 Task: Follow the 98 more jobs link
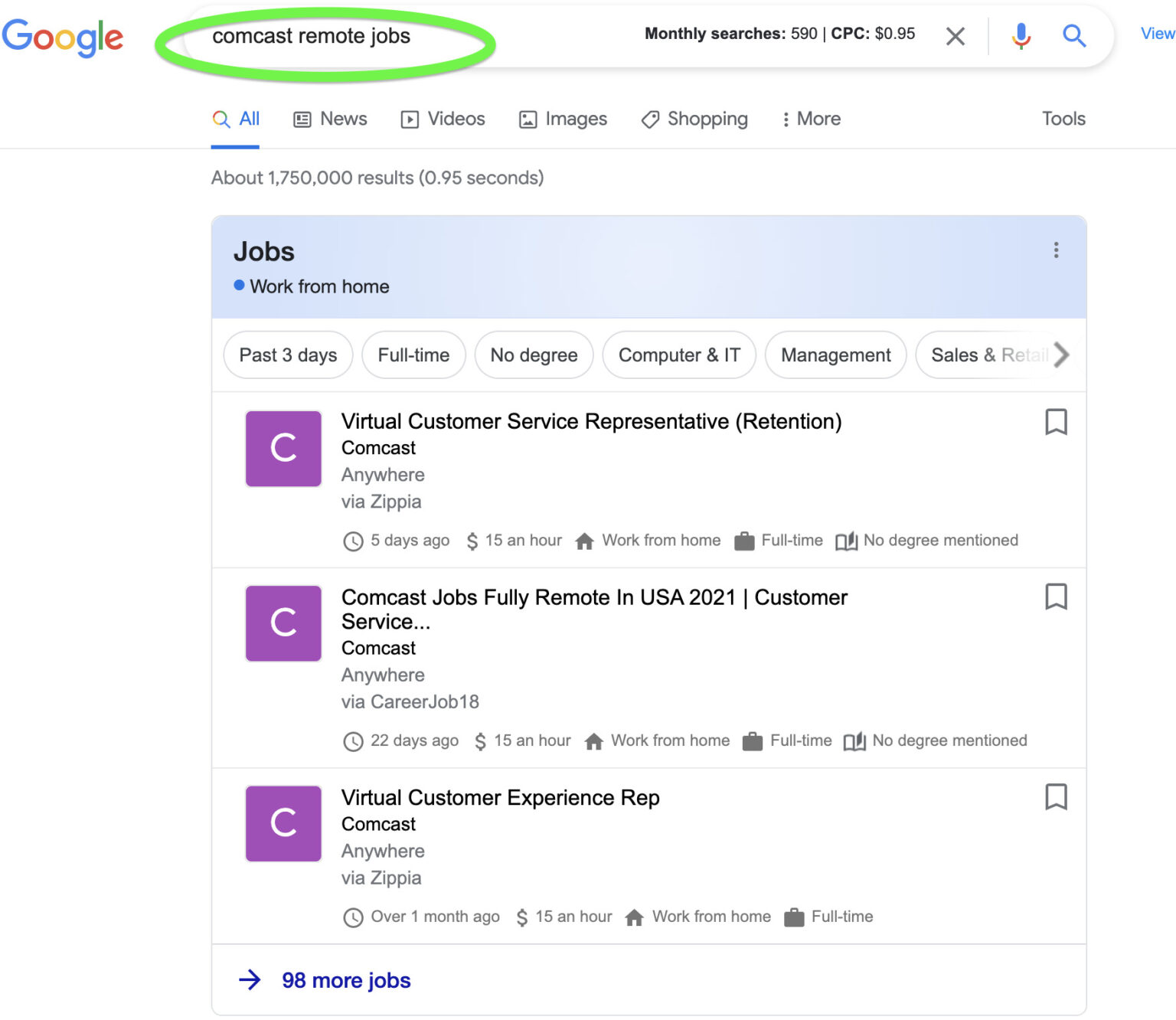346,980
